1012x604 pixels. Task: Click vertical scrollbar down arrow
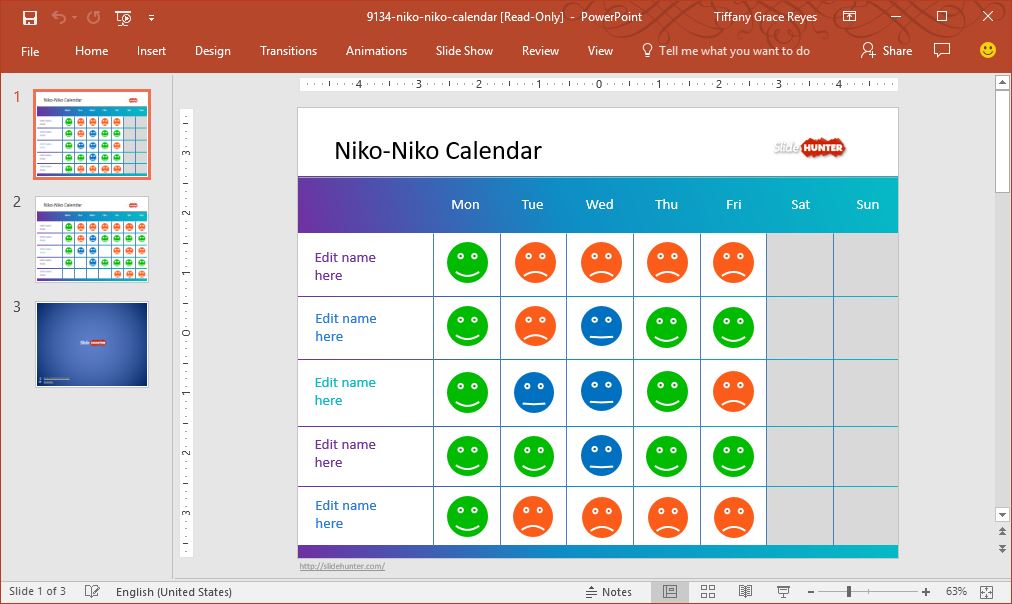tap(1002, 514)
